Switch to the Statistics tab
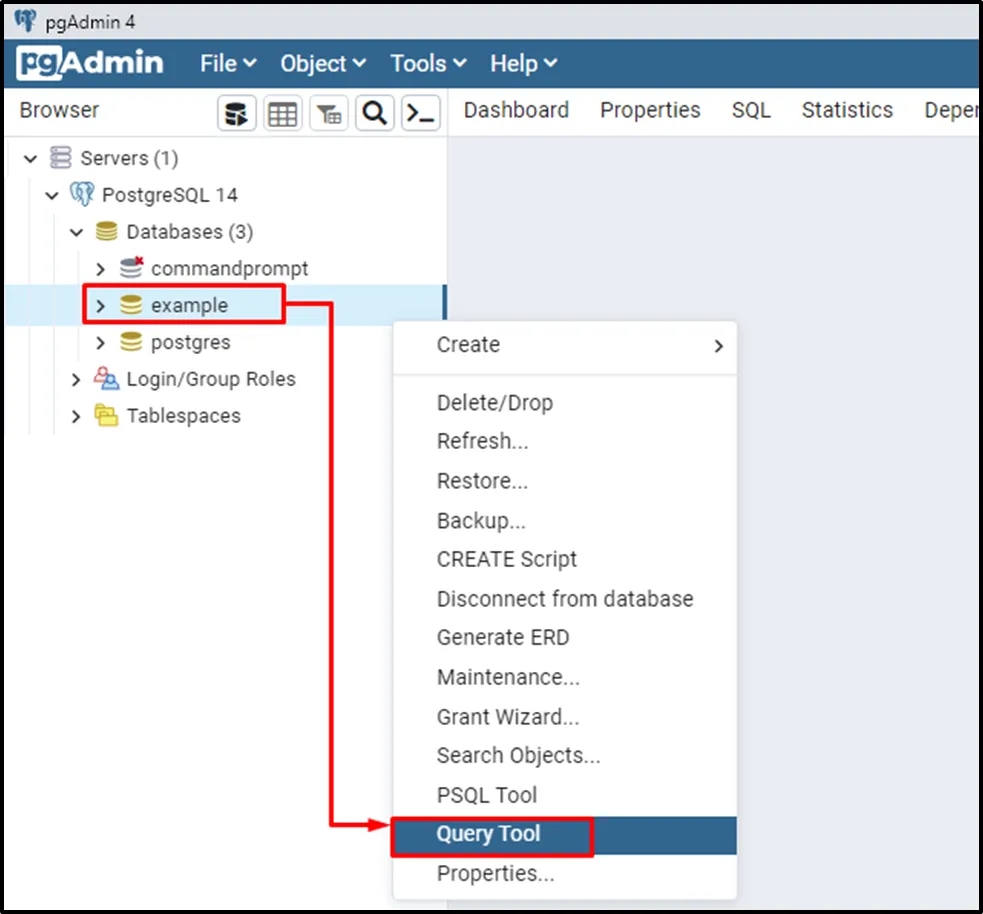Screen dimensions: 983x914 click(x=847, y=110)
